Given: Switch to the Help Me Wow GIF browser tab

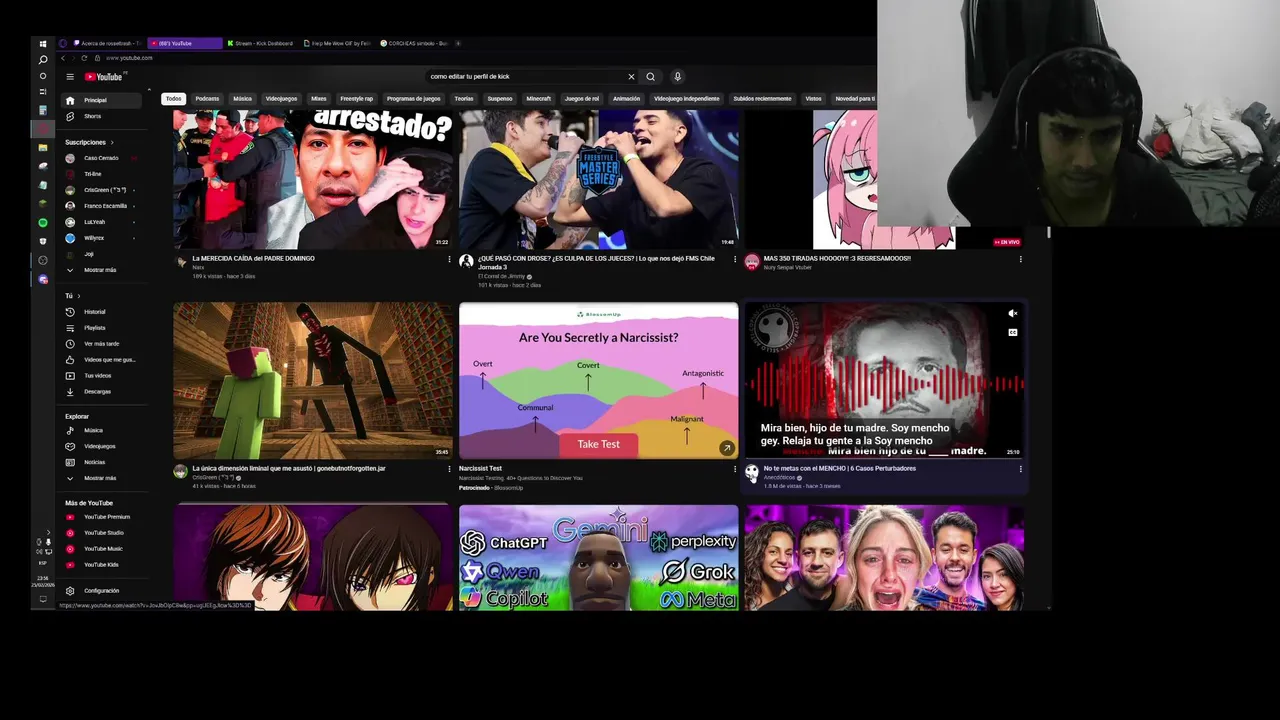Looking at the screenshot, I should [337, 44].
